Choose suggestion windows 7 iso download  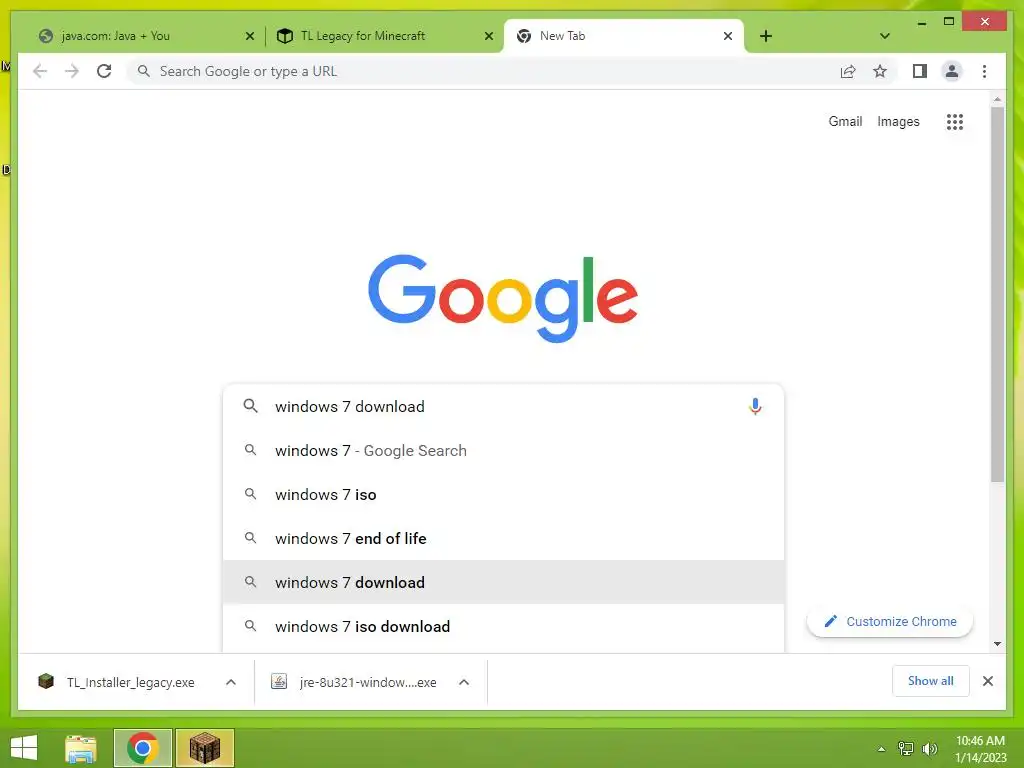tap(503, 626)
